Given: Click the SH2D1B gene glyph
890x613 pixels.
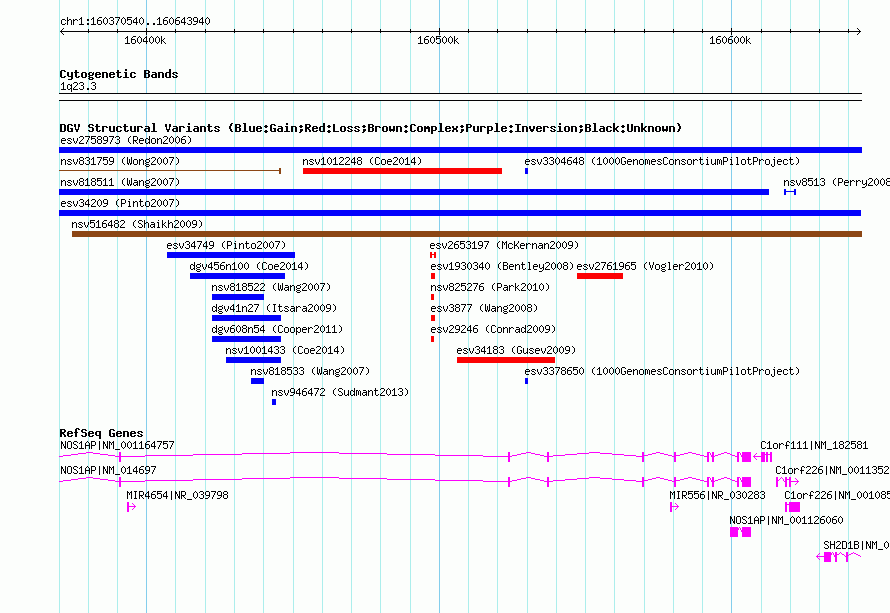Looking at the screenshot, I should (838, 557).
